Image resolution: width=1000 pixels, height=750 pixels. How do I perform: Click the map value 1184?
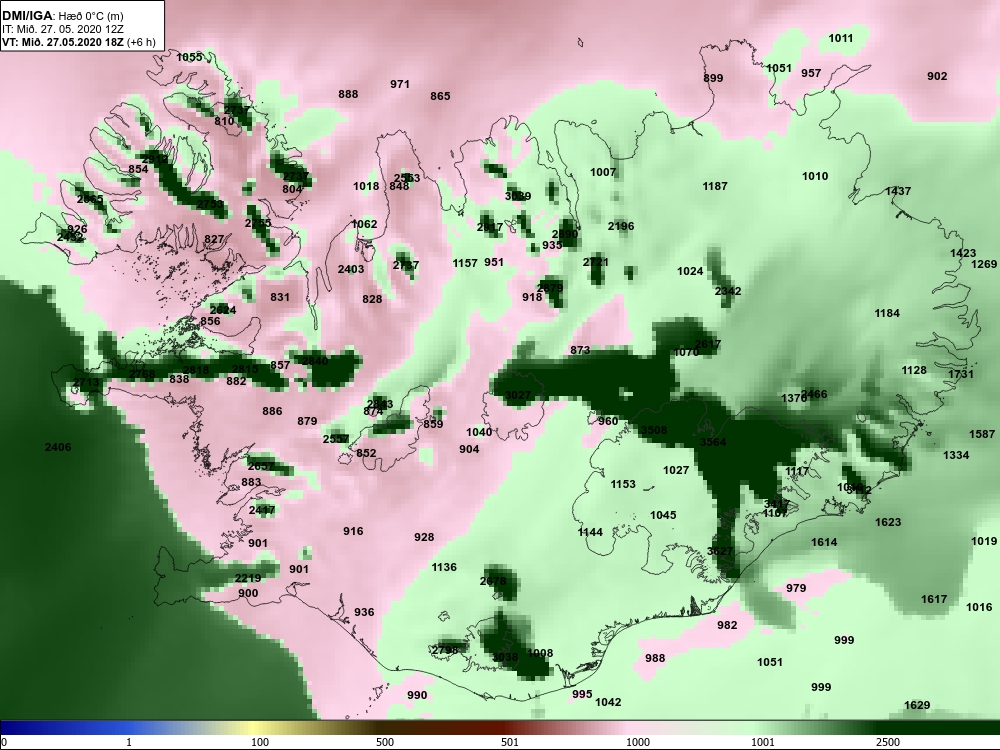887,313
